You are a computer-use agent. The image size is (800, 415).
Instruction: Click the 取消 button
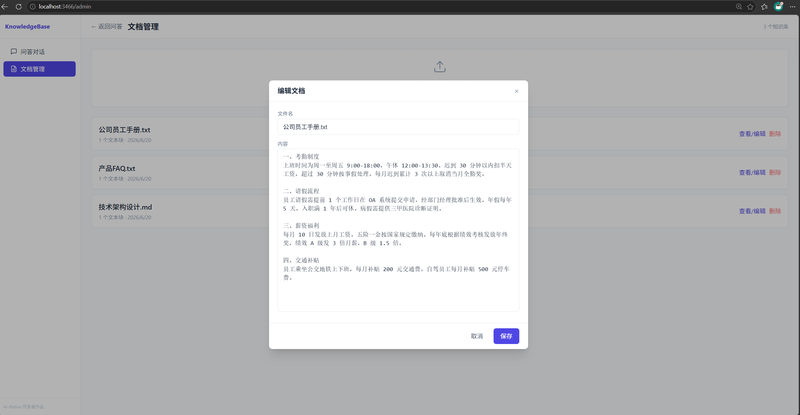pos(477,336)
